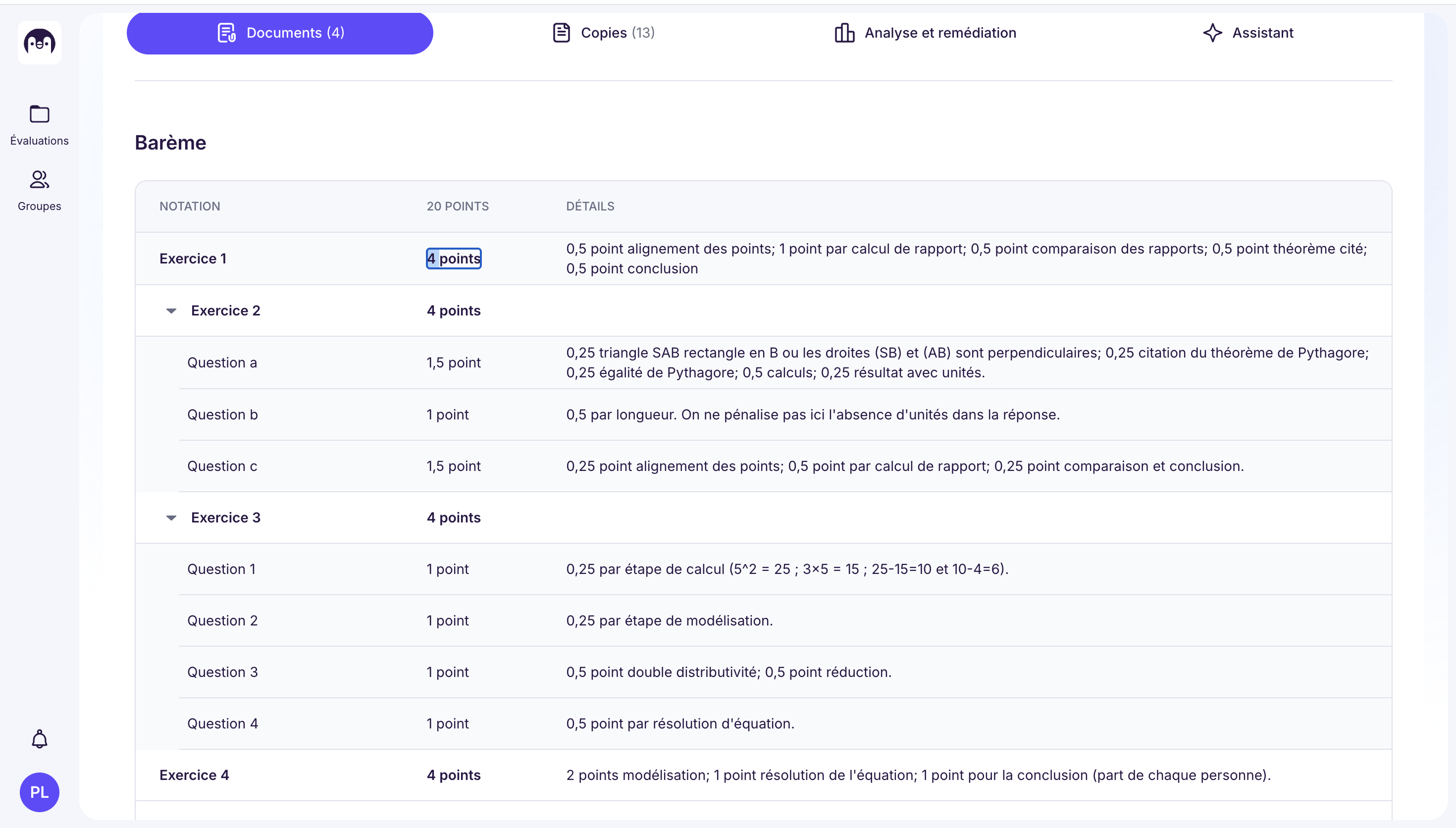Viewport: 1456px width, 828px height.
Task: Select the Exercice 4 row label
Action: (194, 775)
